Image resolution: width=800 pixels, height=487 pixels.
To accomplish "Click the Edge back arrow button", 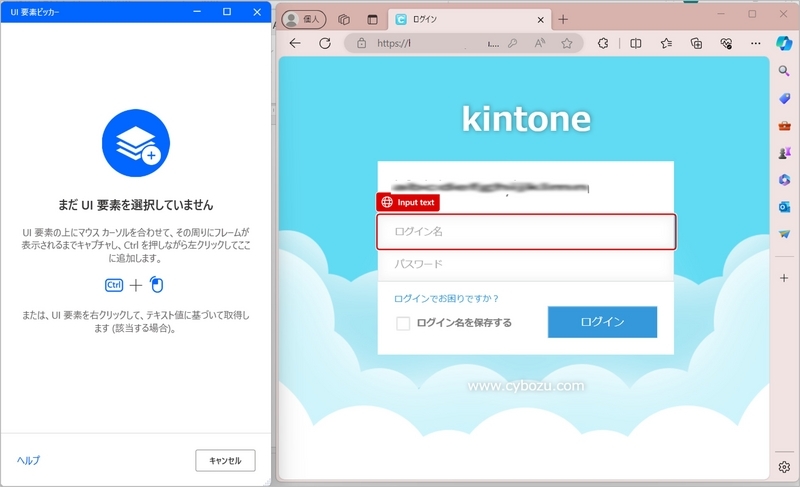I will (295, 43).
